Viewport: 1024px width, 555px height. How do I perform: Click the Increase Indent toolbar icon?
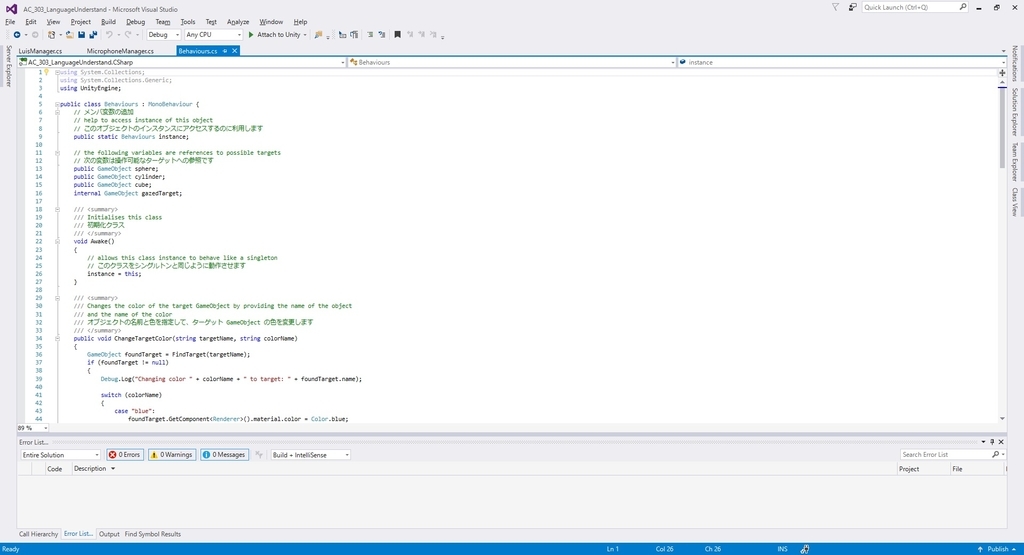pos(354,35)
